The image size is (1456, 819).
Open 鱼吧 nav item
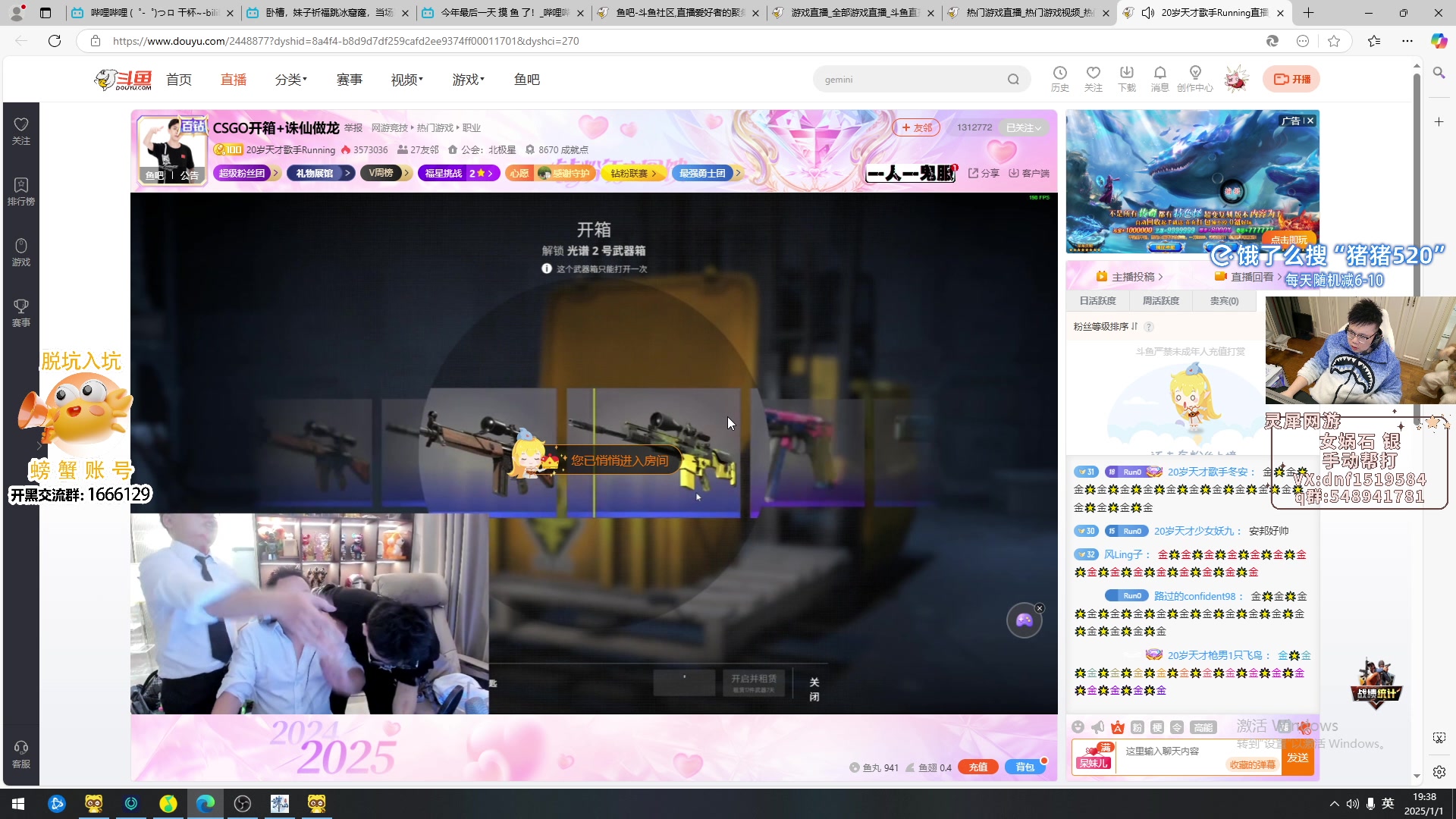tap(527, 80)
